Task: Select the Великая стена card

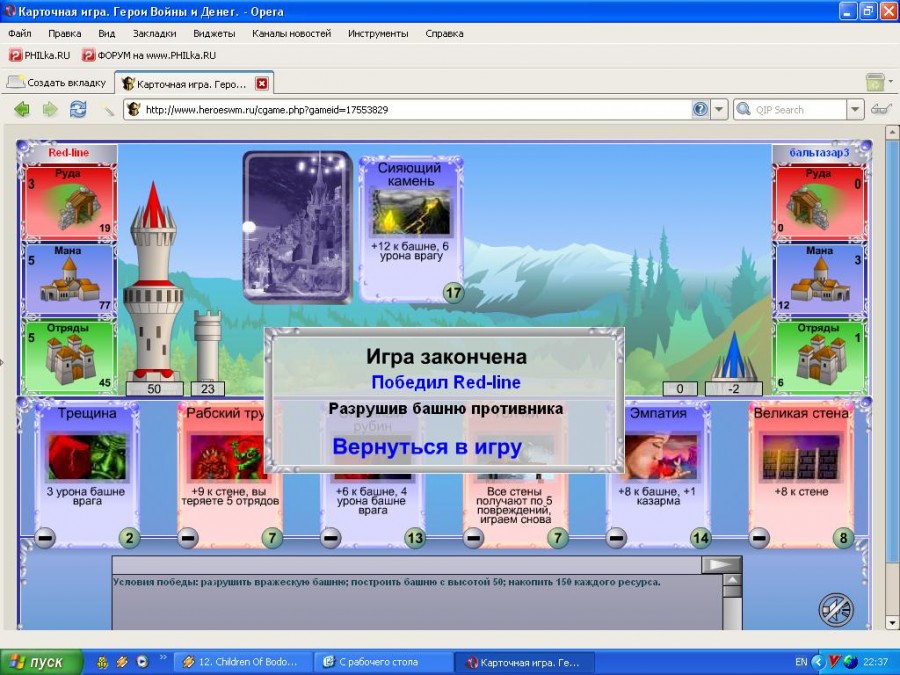Action: point(801,474)
